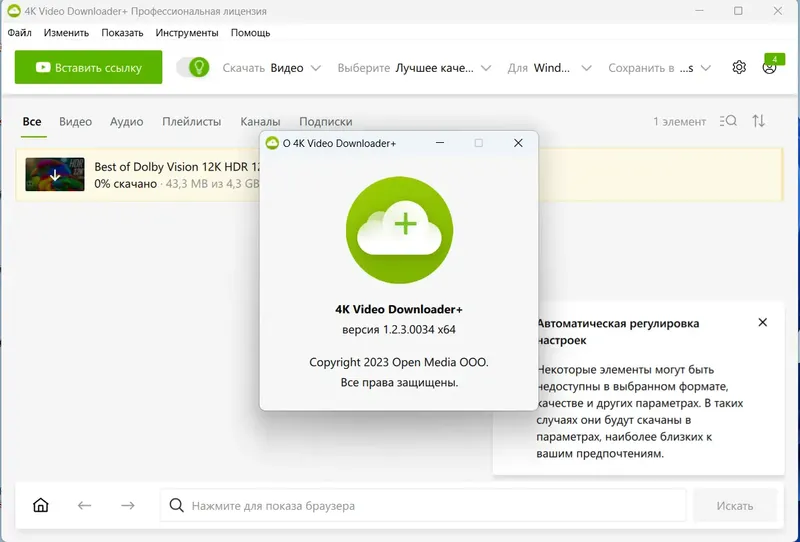Open the account profile icon with badge
Viewport: 800px width, 542px height.
click(x=770, y=66)
